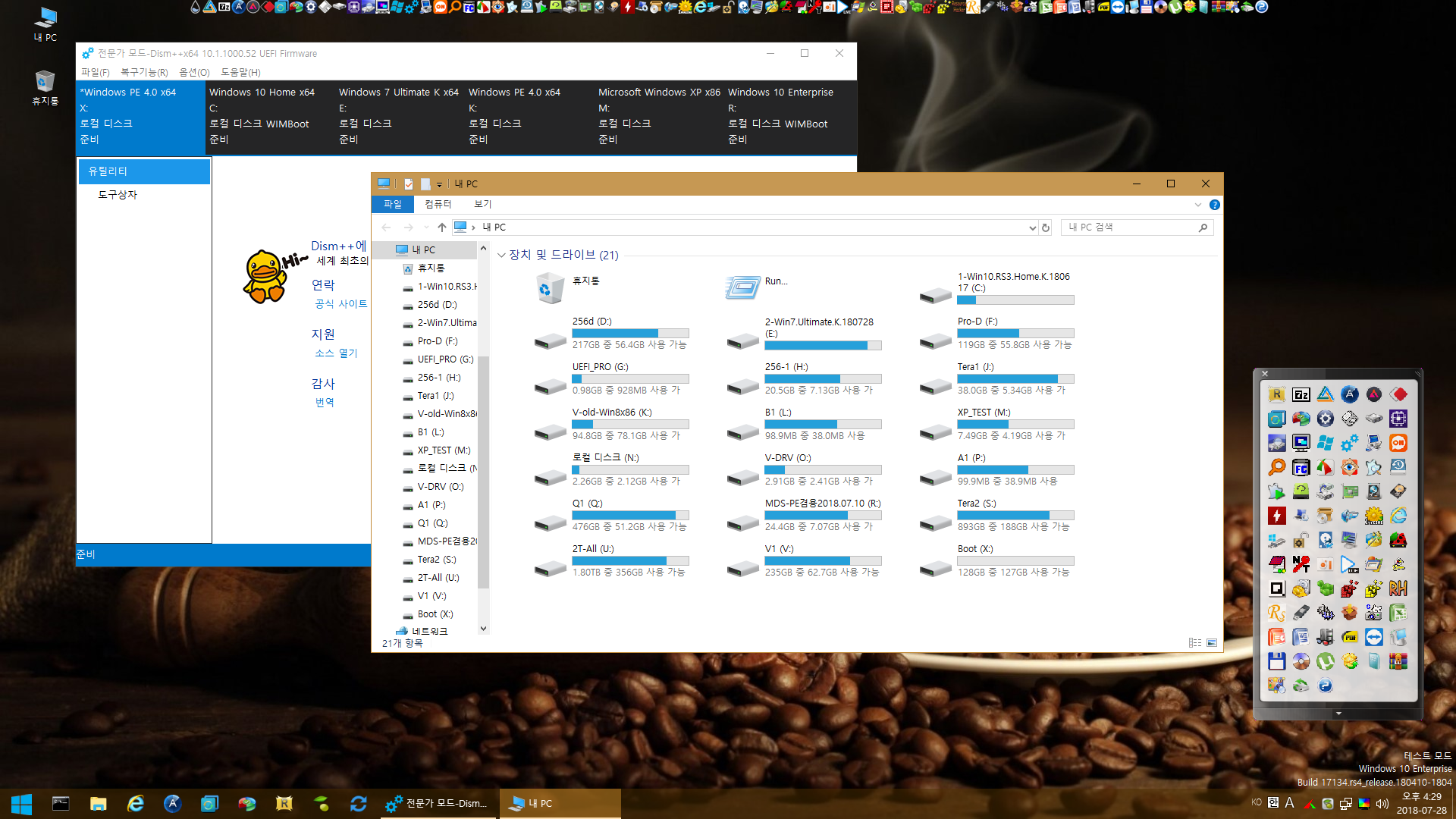Open the address bar history dropdown
This screenshot has height=819, width=1456.
1031,227
